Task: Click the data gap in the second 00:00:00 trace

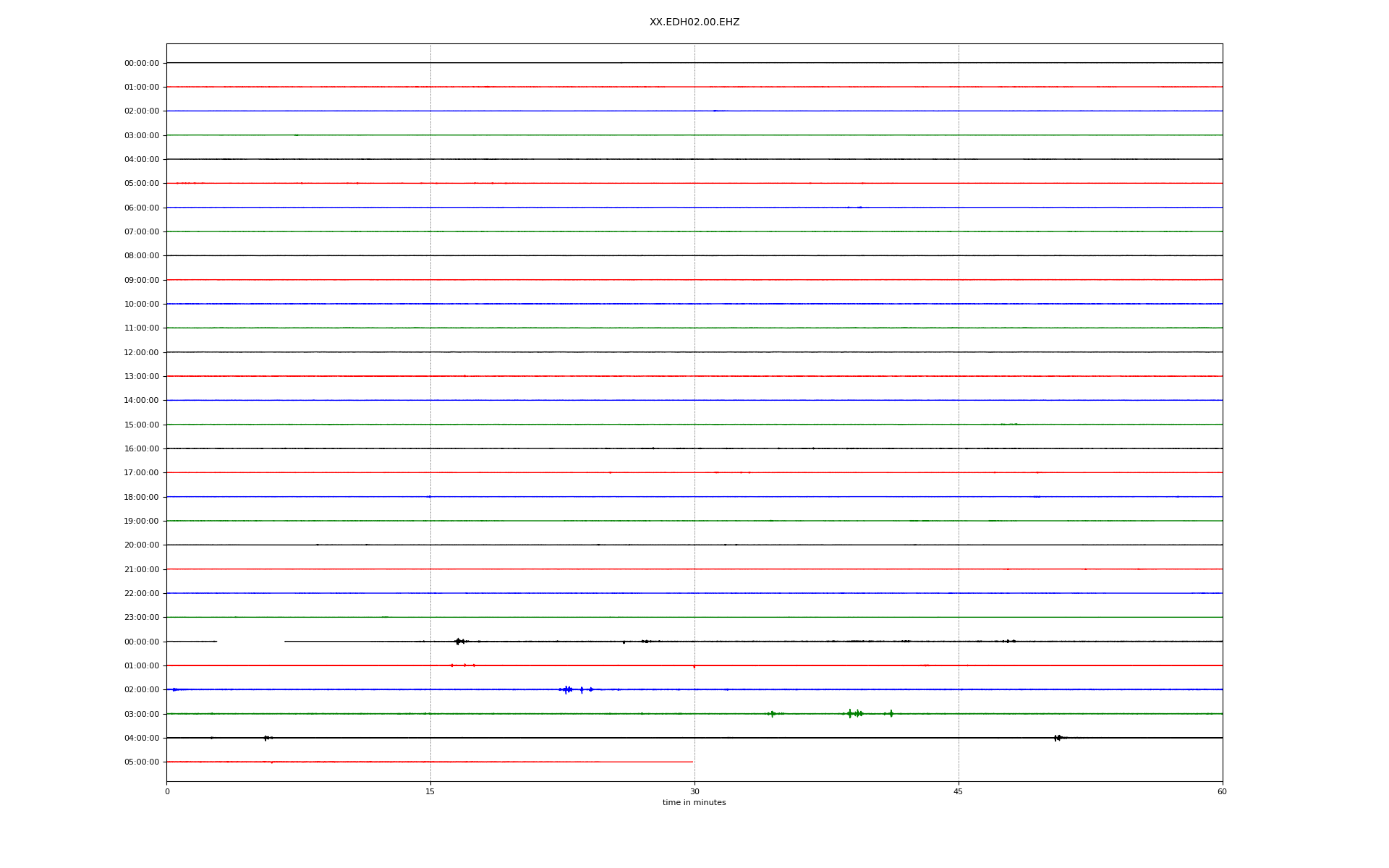Action: click(250, 642)
